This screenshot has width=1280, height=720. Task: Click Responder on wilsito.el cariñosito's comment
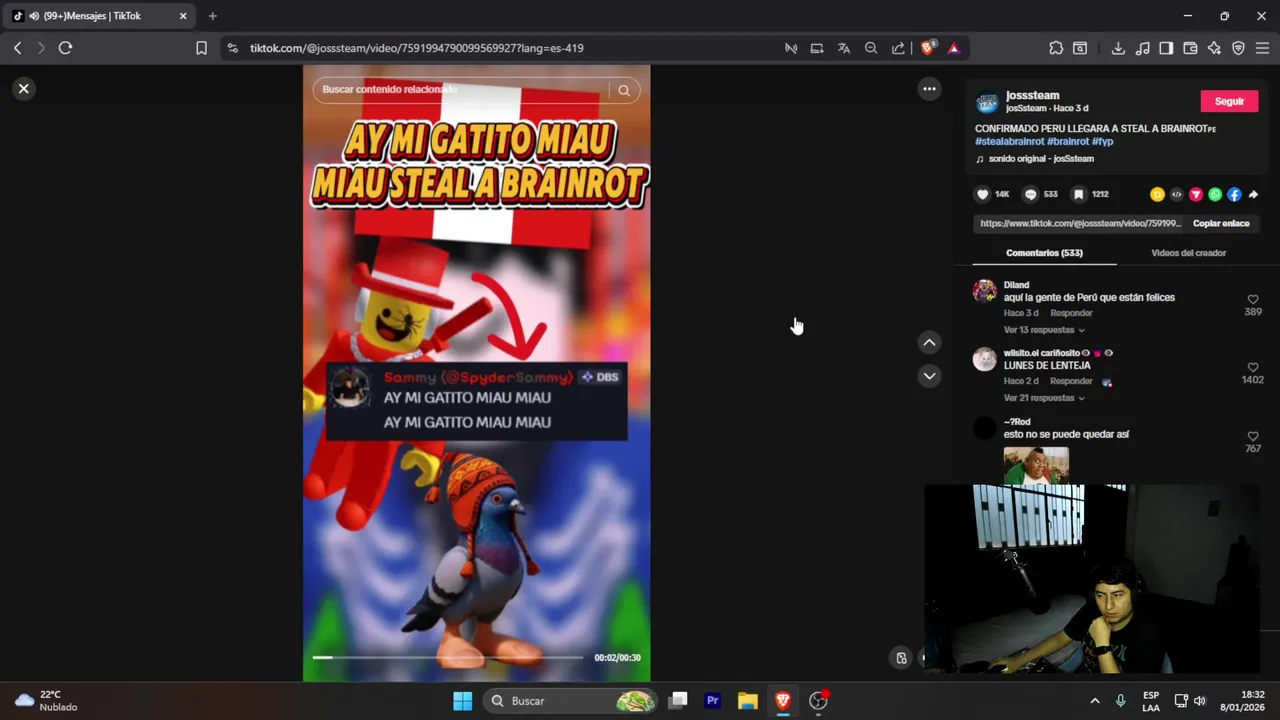pos(1071,381)
